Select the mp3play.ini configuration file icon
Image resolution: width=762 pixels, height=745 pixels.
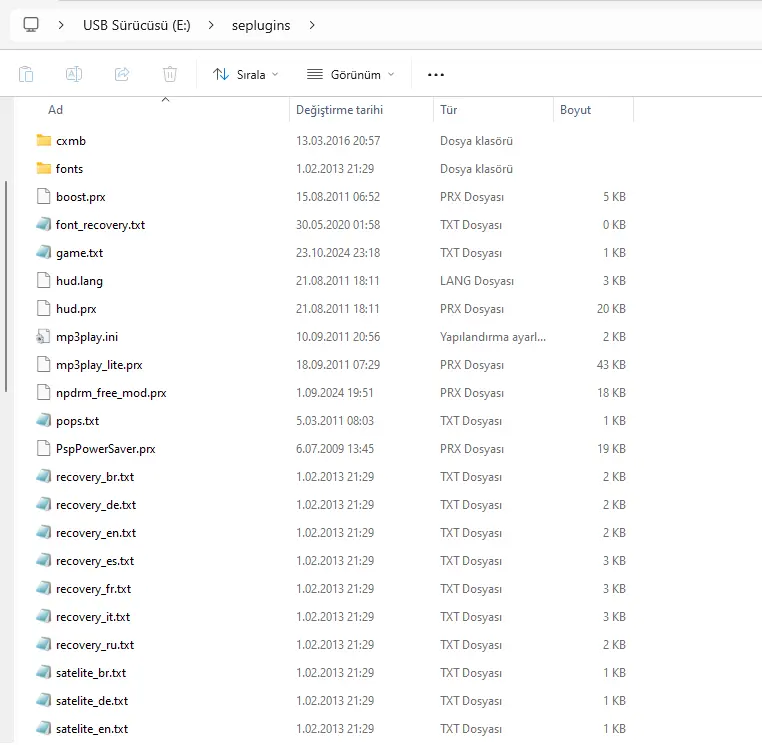(43, 337)
